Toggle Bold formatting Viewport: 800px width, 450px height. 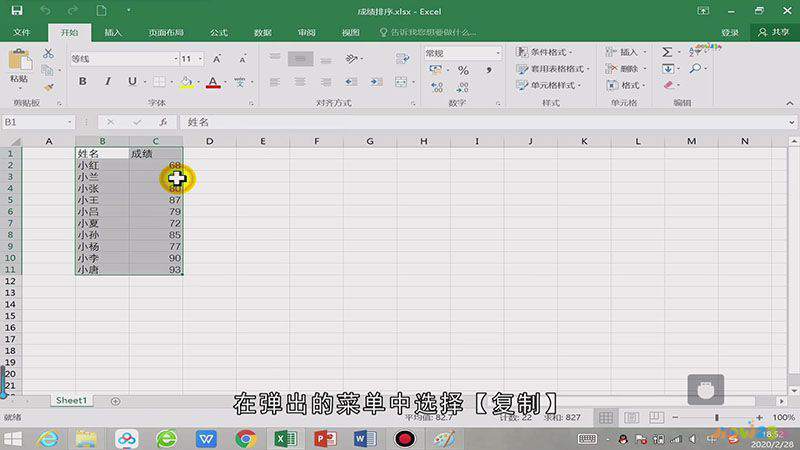(x=82, y=81)
